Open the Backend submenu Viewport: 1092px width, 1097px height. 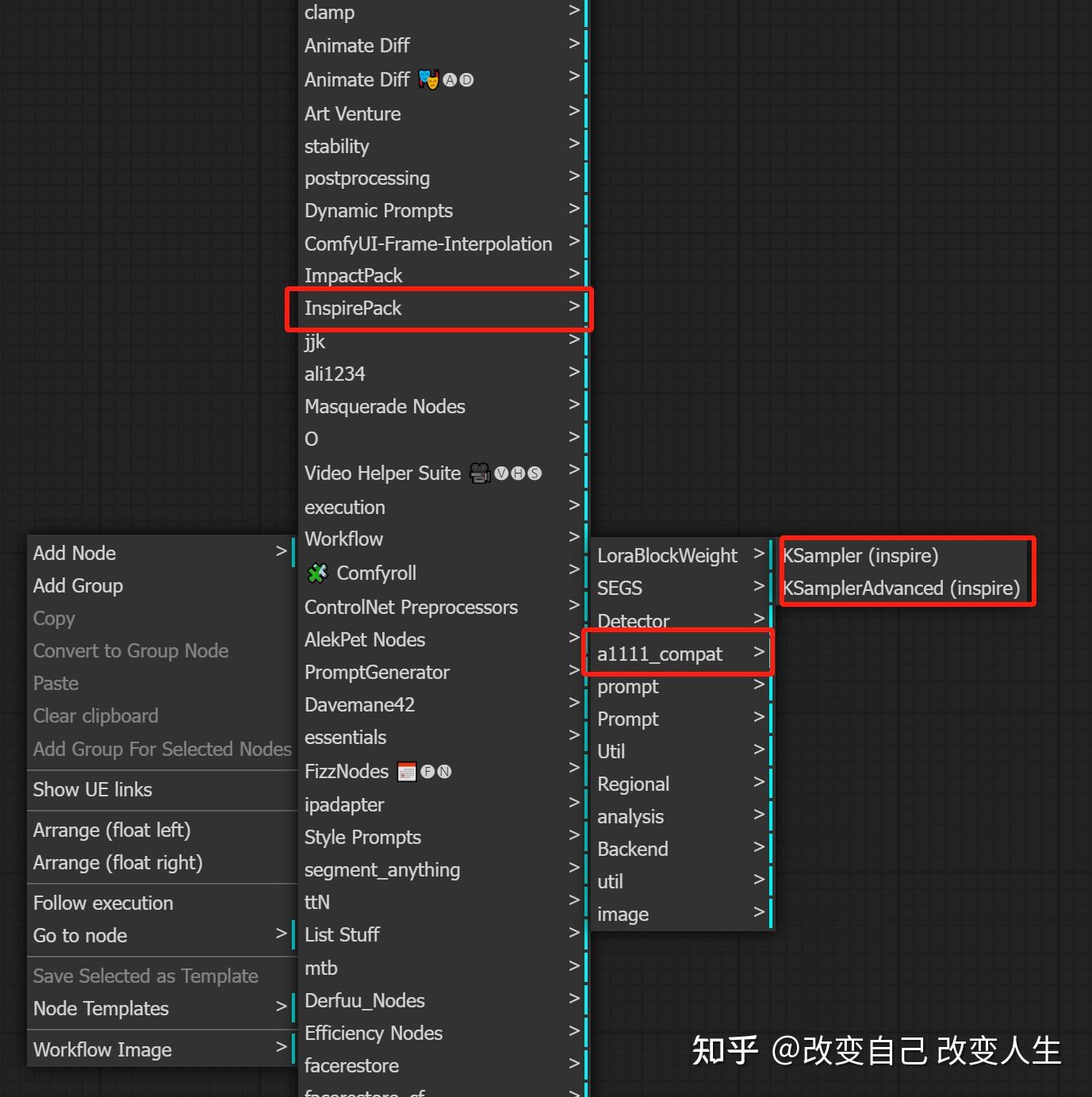click(681, 849)
